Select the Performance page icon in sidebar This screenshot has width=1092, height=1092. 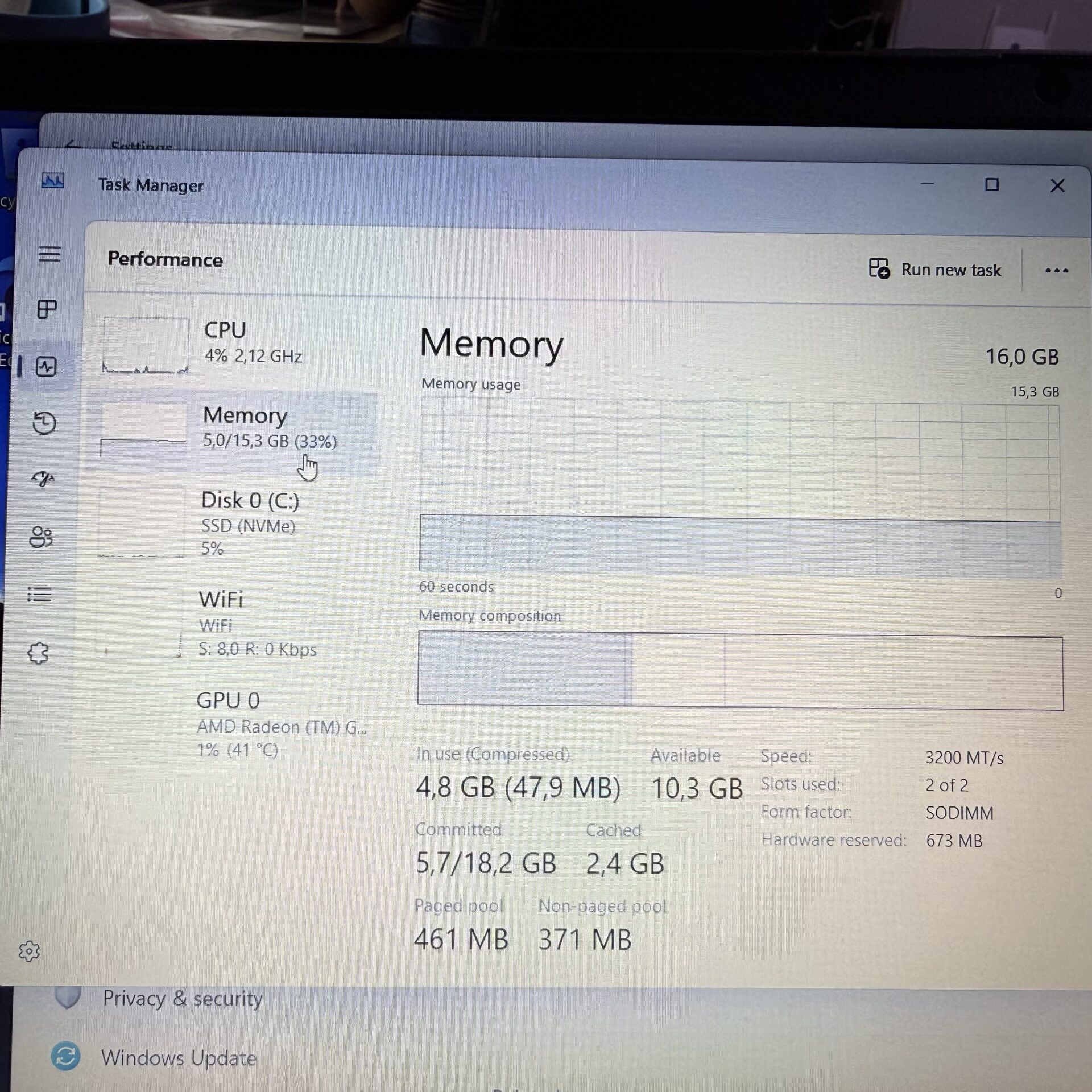[45, 367]
